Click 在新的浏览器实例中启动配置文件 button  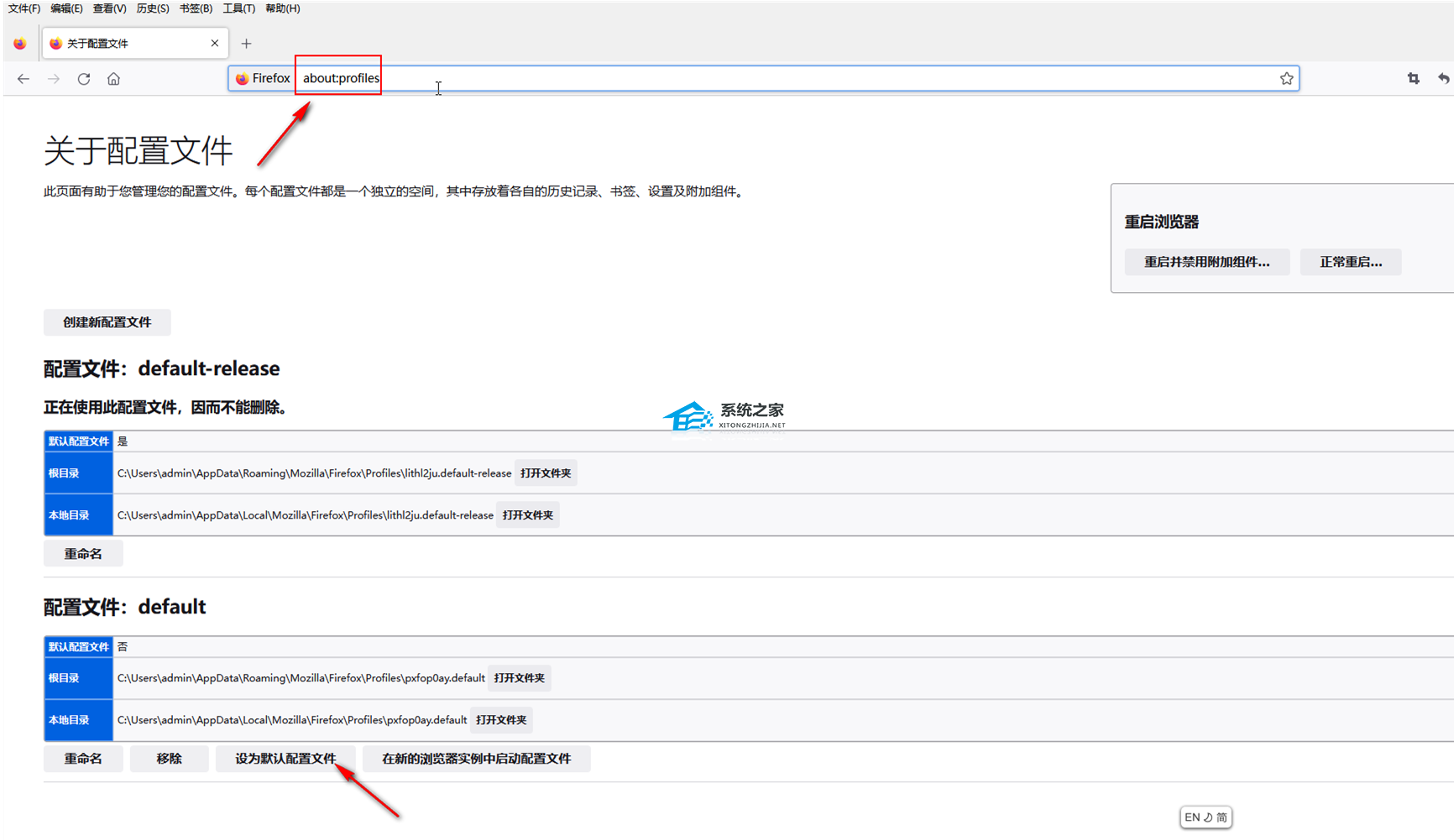tap(476, 759)
